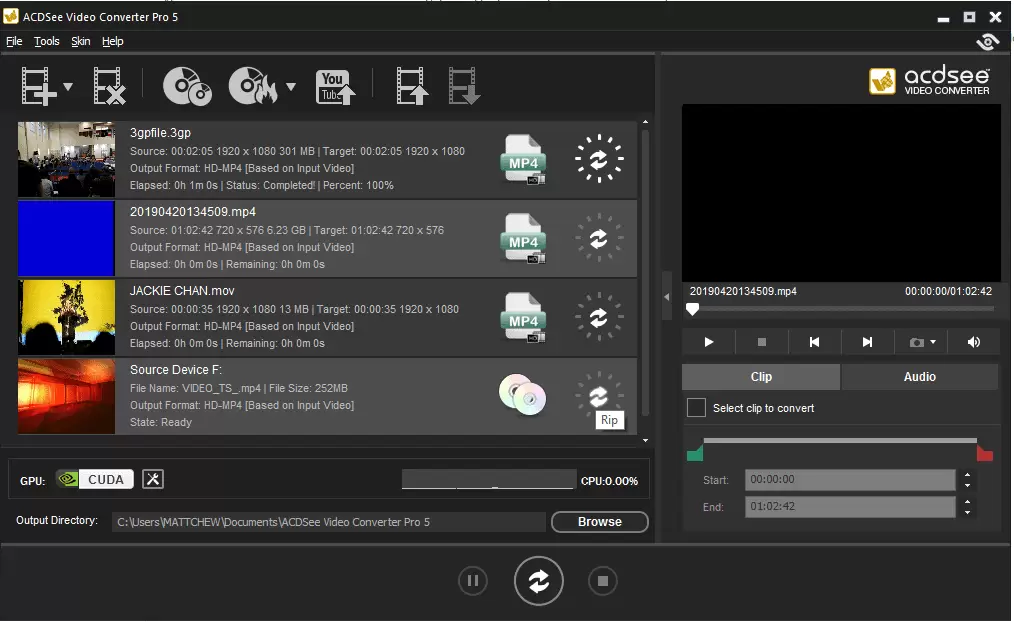
Task: Open the Burn disc dropdown arrow
Action: tap(291, 86)
